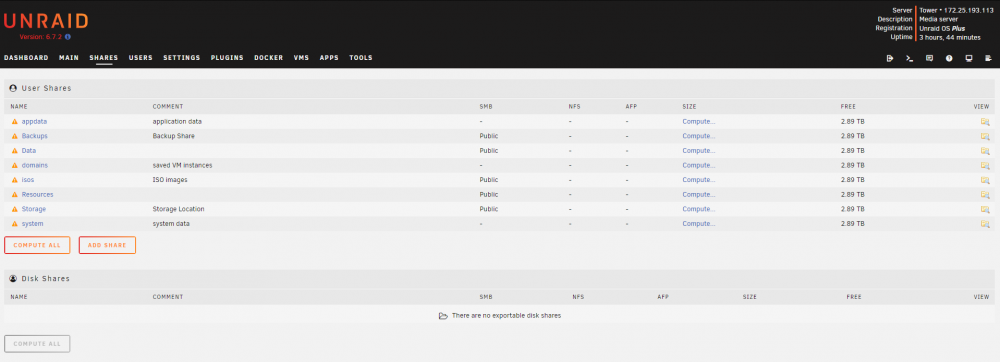The image size is (1000, 362).
Task: Select the Shares menu item
Action: pos(104,58)
